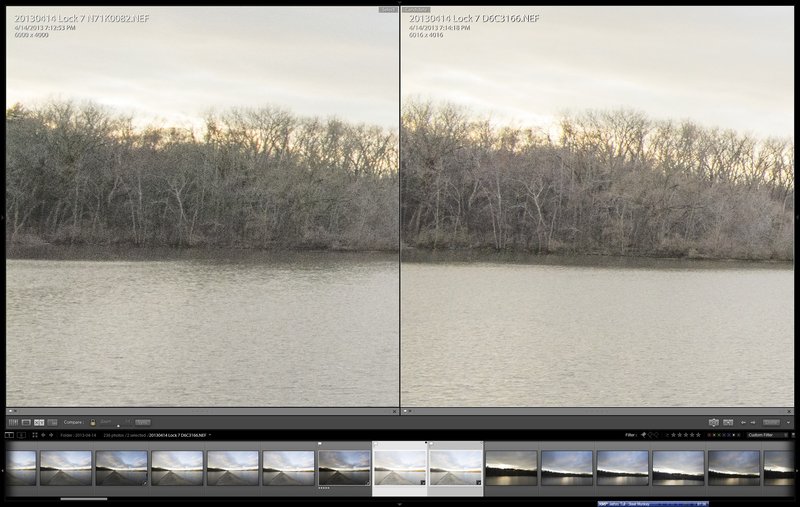
Task: Close the Select photo panel
Action: point(394,411)
